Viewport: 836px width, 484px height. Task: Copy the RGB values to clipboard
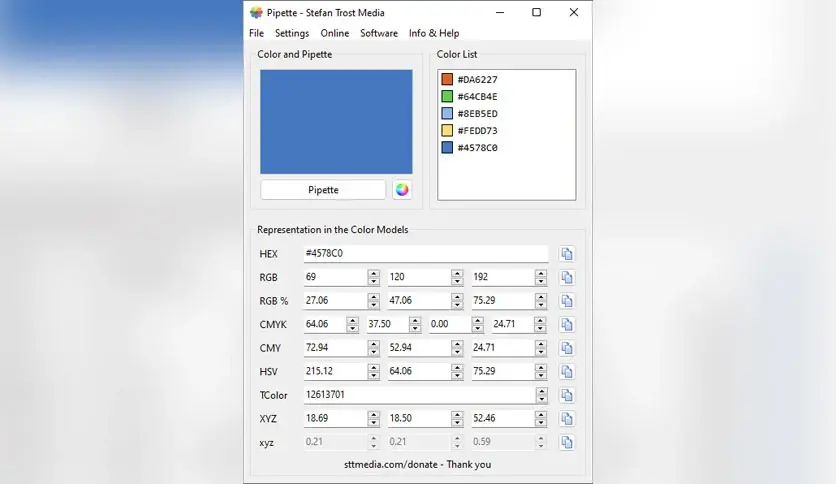tap(567, 277)
